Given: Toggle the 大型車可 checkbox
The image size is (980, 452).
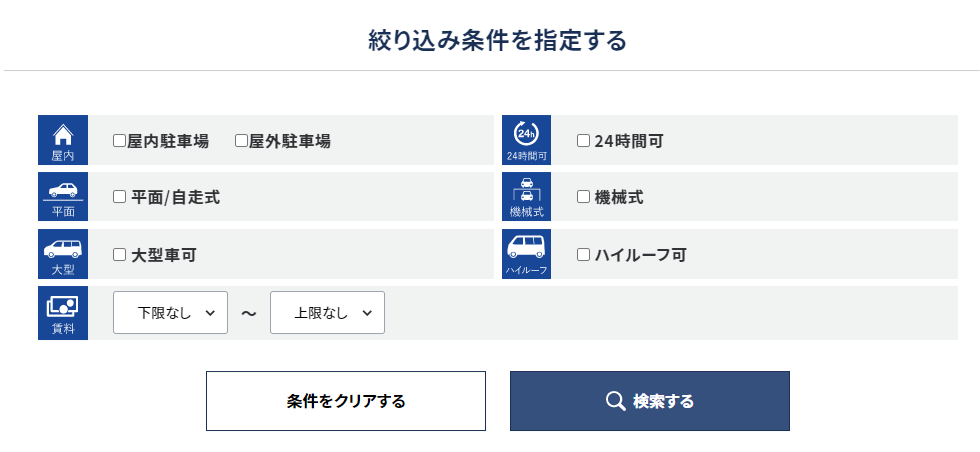Looking at the screenshot, I should (120, 254).
